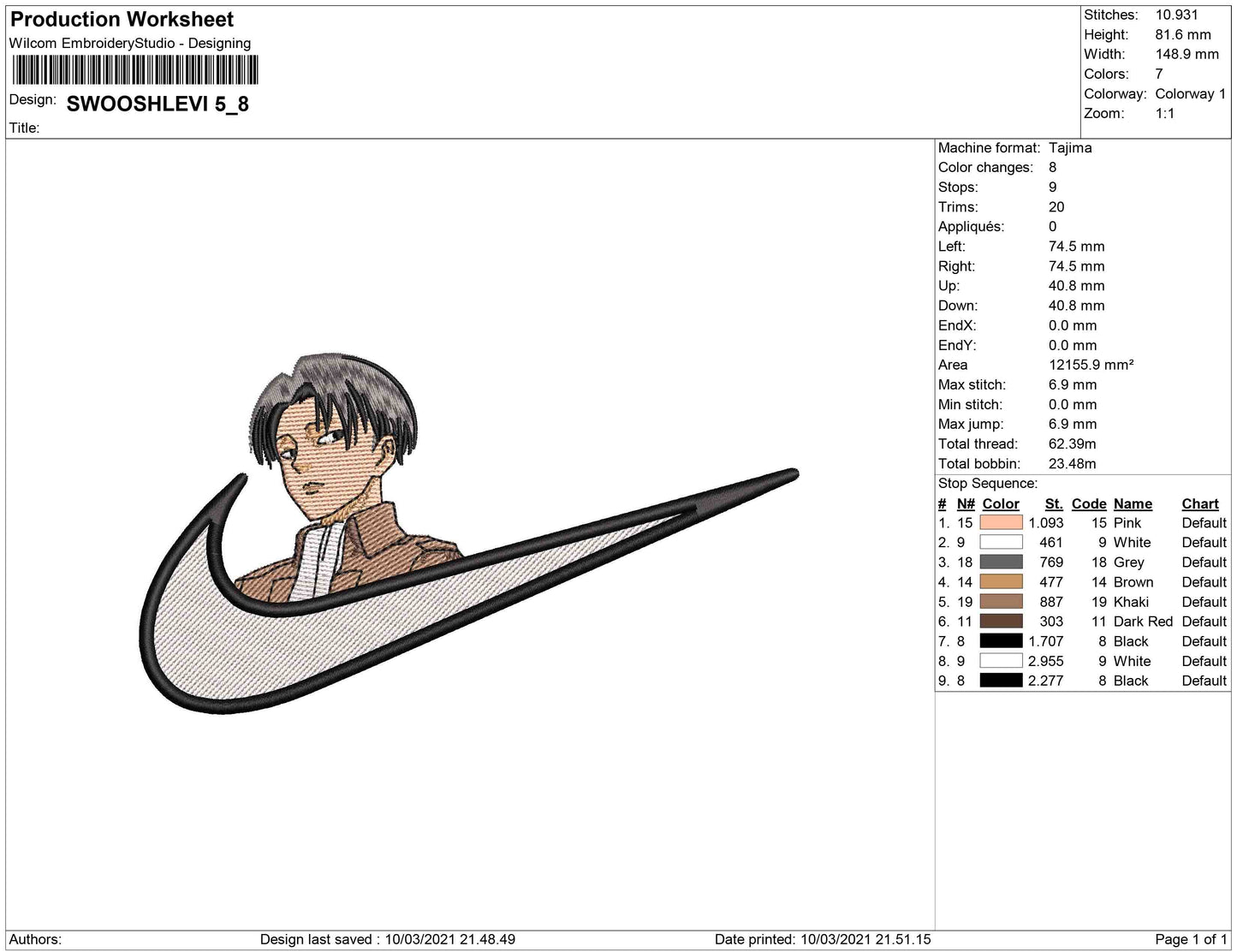
Task: Click the stitch count '1.093' in row 1
Action: pos(1046,523)
